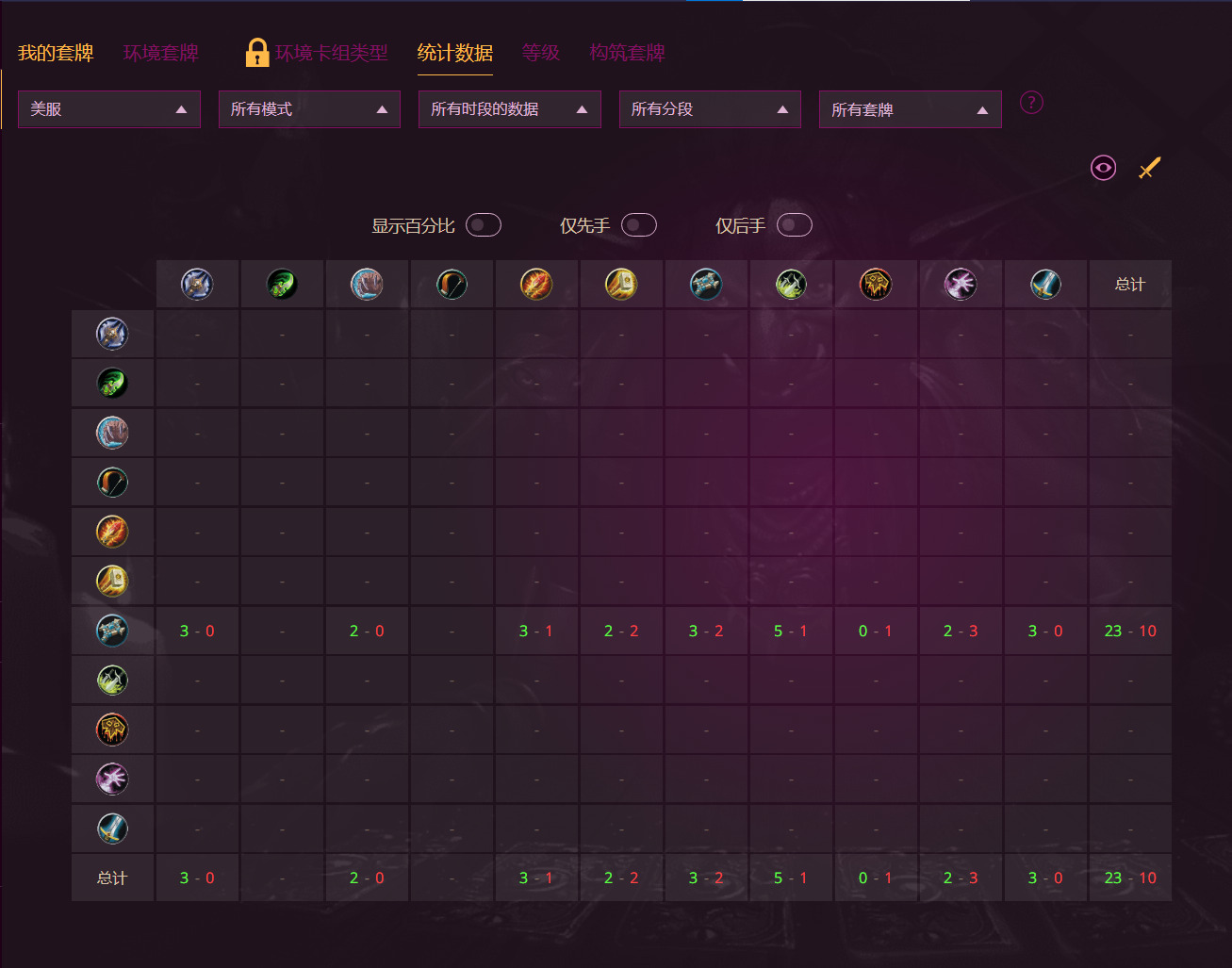Viewport: 1232px width, 968px height.
Task: Click the 总计 row label at bottom left
Action: tap(112, 878)
